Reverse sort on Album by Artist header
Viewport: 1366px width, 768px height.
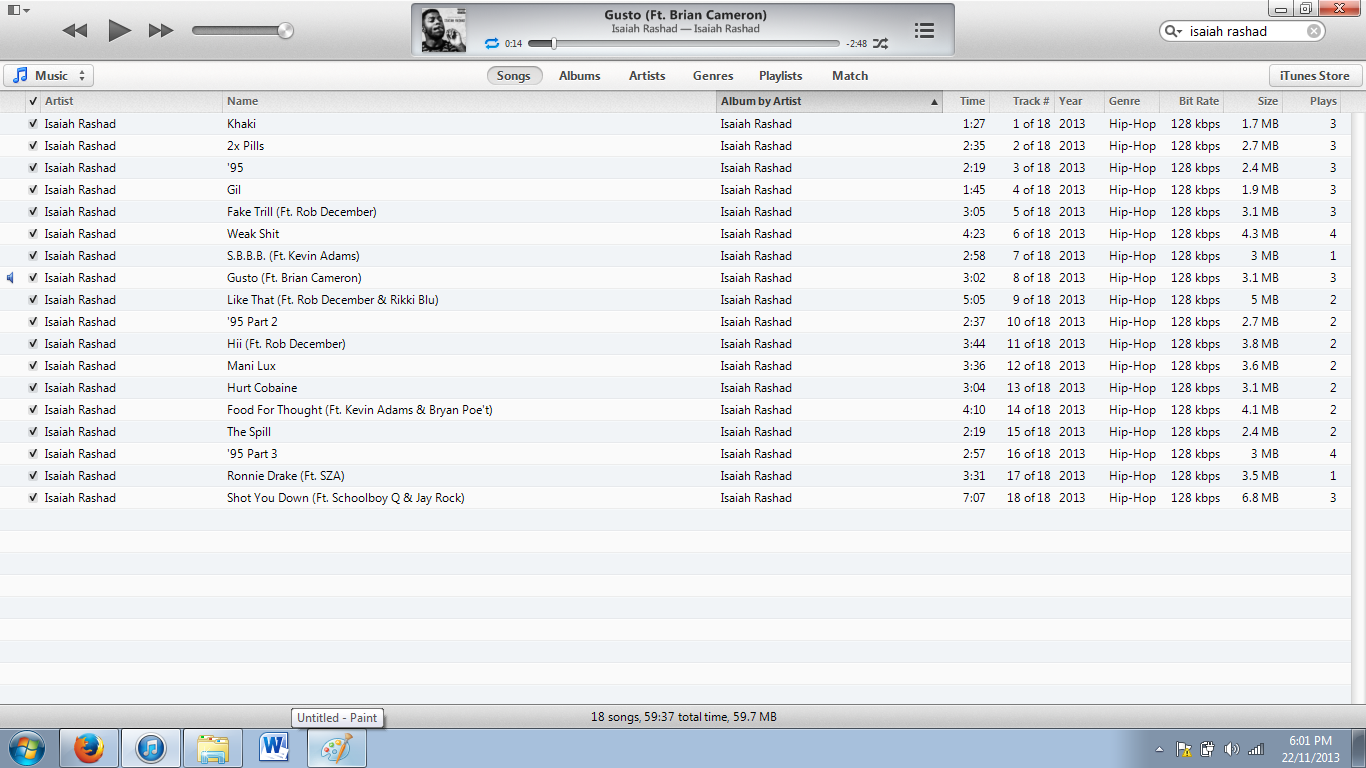(x=829, y=101)
